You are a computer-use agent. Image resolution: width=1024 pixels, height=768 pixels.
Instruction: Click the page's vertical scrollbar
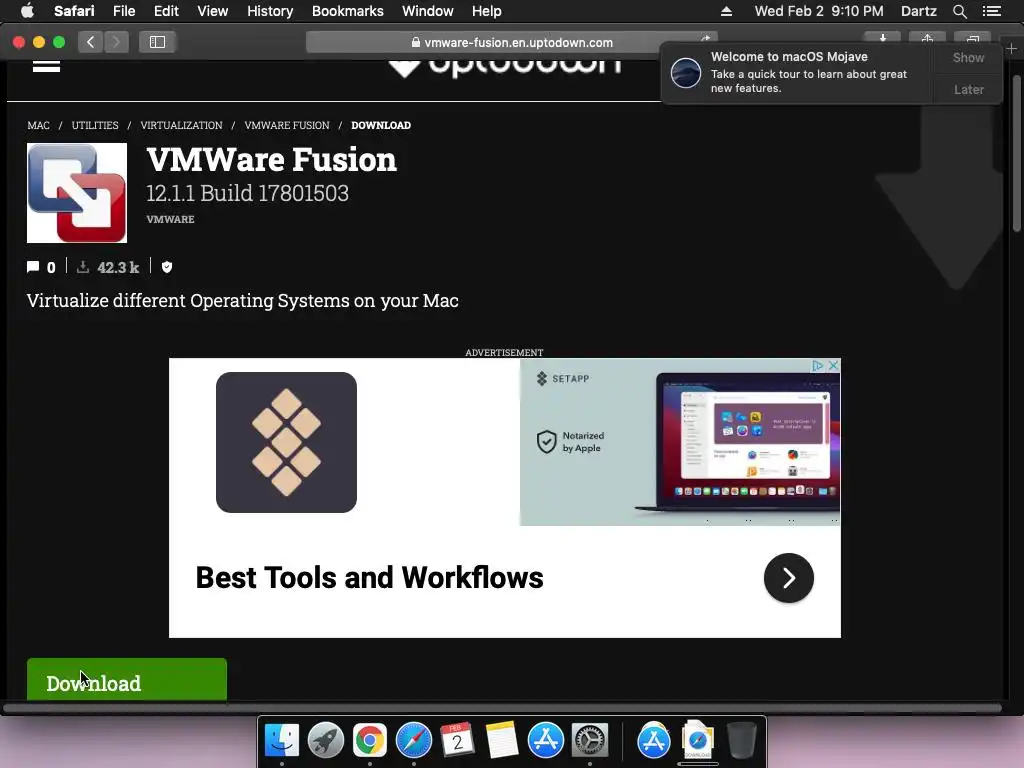tap(1017, 153)
